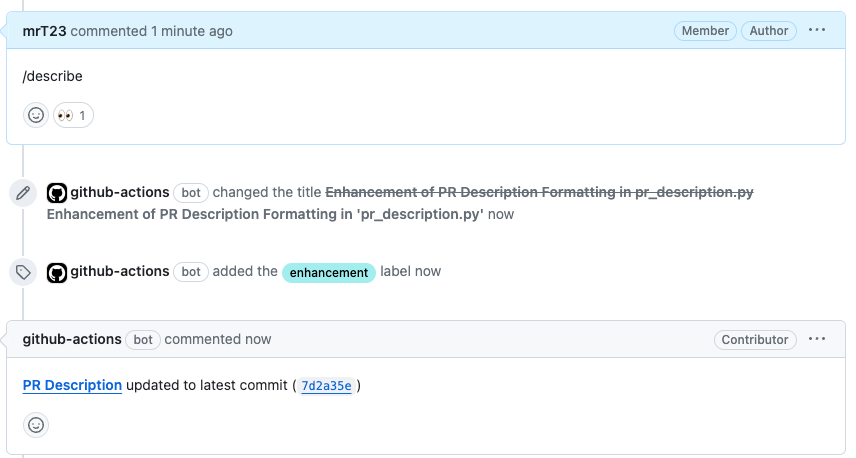This screenshot has height=458, width=856.
Task: Click github-actions avatar in title change event
Action: pos(57,193)
